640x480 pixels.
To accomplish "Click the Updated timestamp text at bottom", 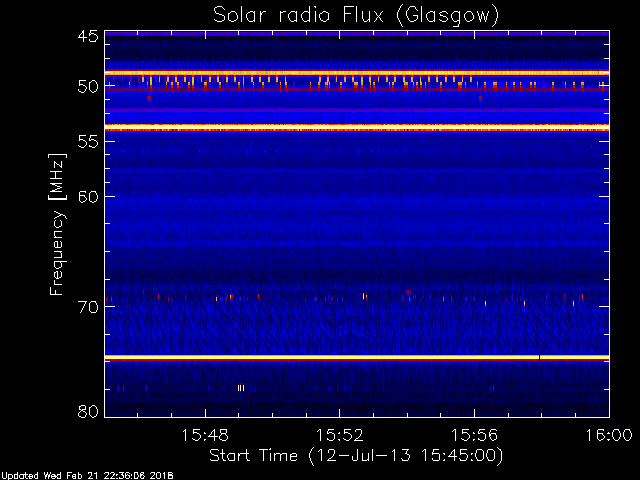I will 87,476.
